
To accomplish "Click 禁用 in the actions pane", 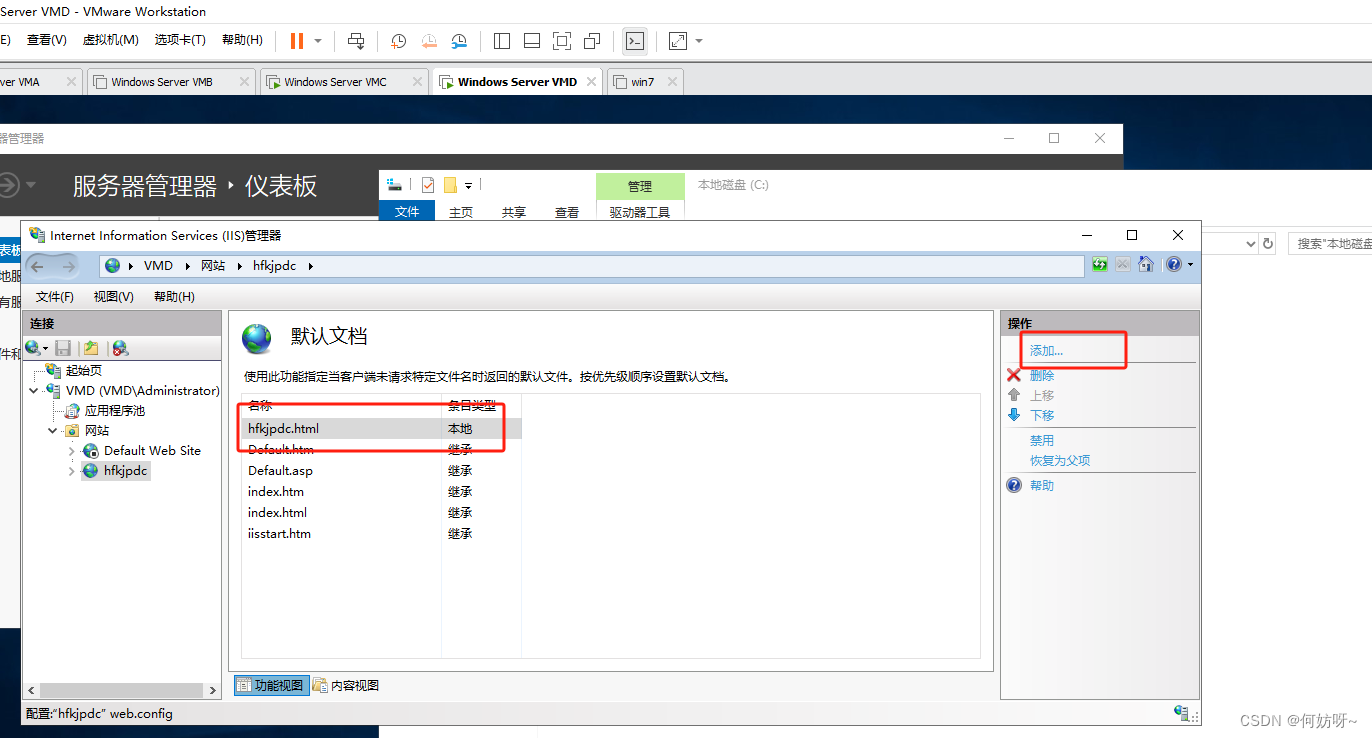I will (1042, 441).
